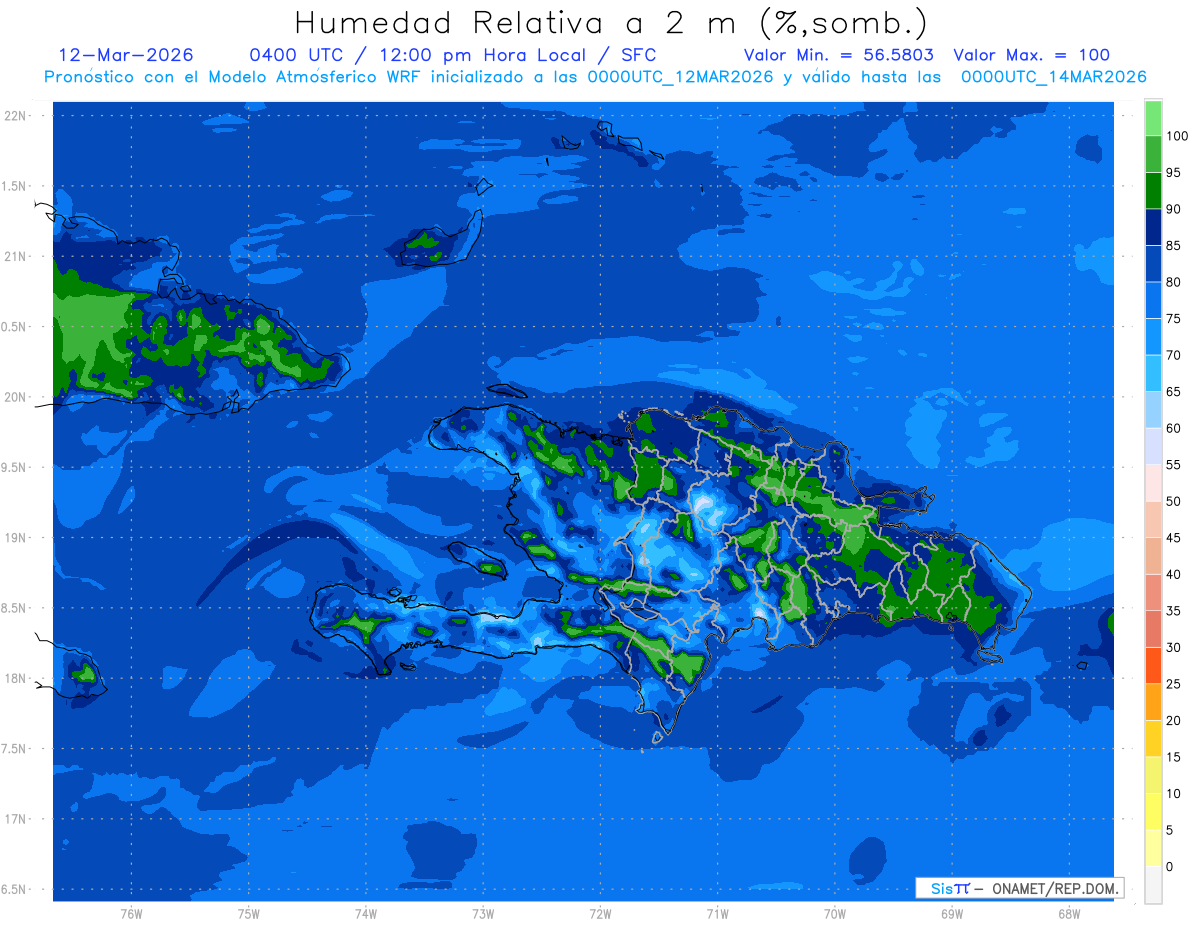This screenshot has width=1200, height=927.
Task: Select the pale yellow swatch between 0 and 5
Action: [1153, 848]
